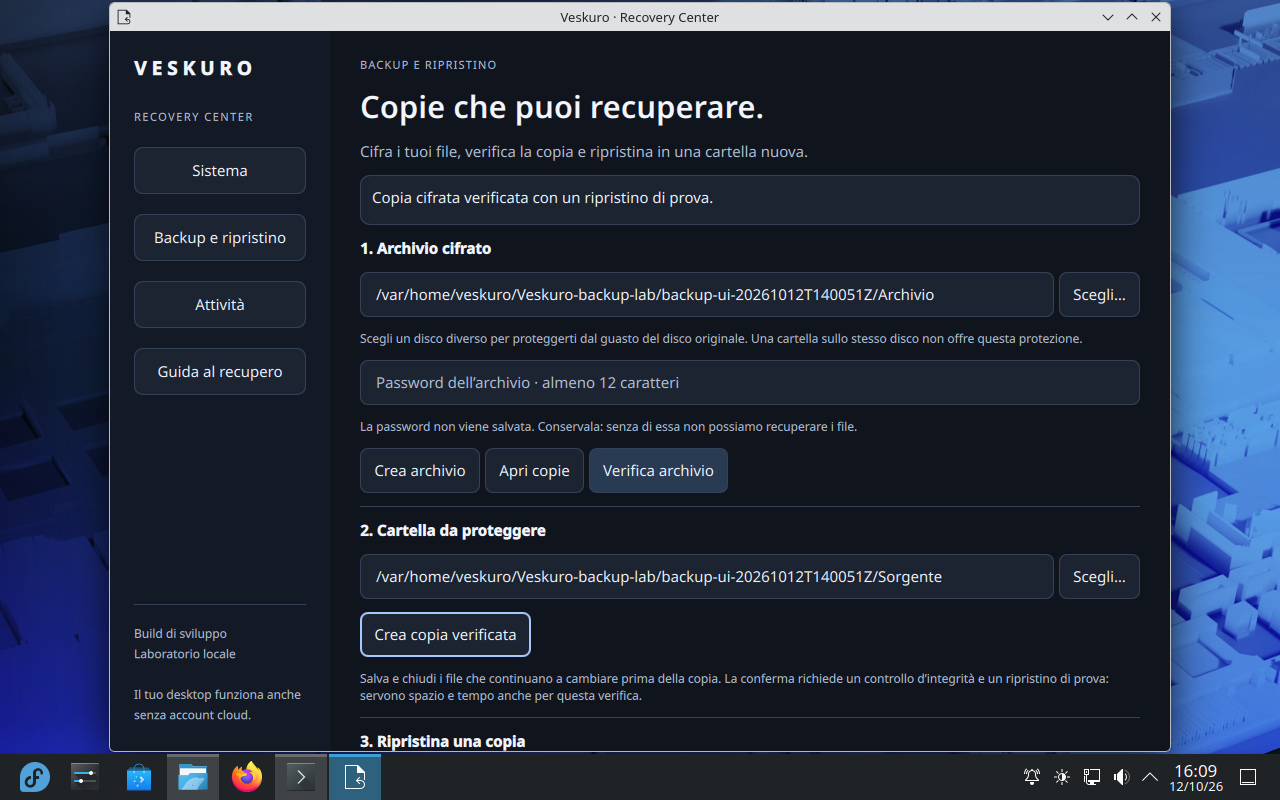Click Verifica archivio
This screenshot has width=1280, height=800.
[658, 471]
